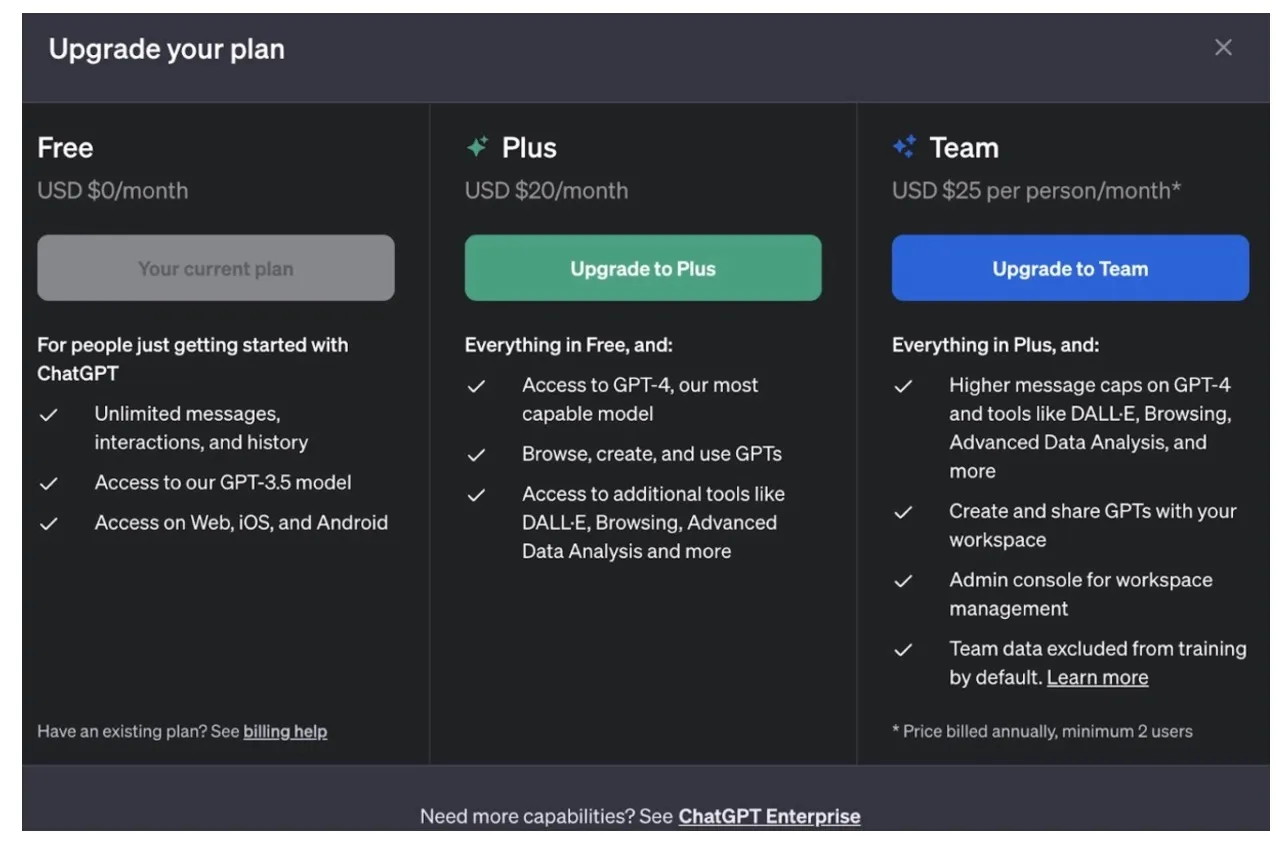Open the billing help link
This screenshot has width=1286, height=848.
pyautogui.click(x=285, y=731)
